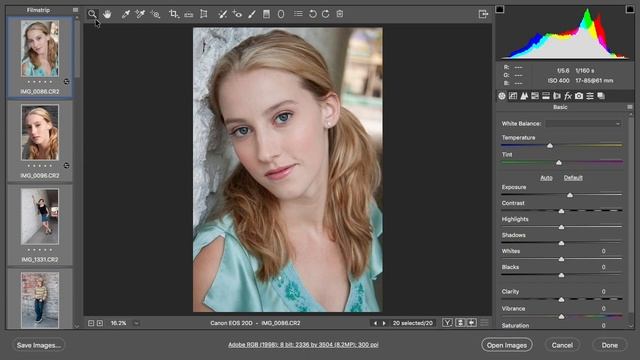640x360 pixels.
Task: Toggle highlight clipping warning on histogram
Action: coord(630,9)
